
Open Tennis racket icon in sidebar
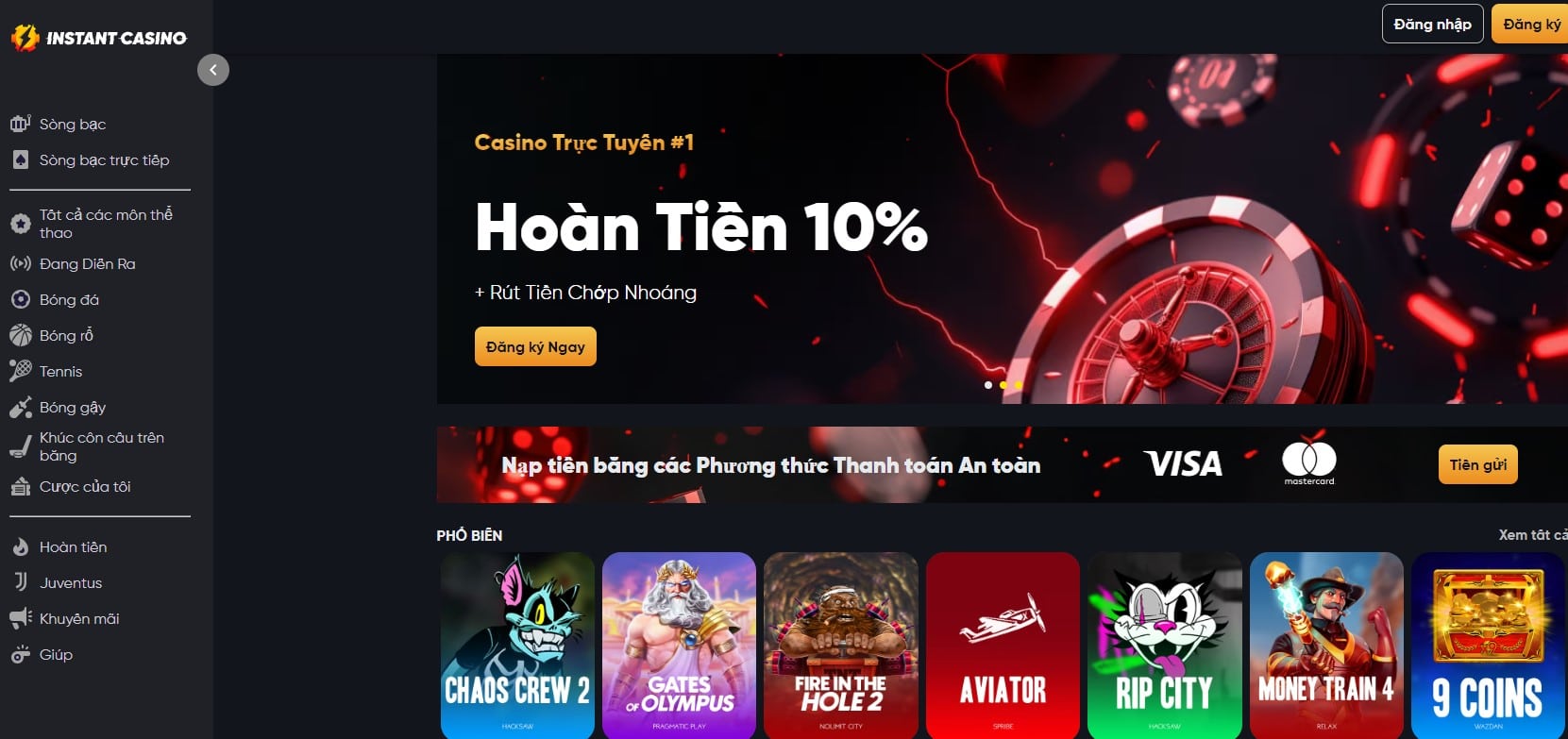tap(20, 371)
